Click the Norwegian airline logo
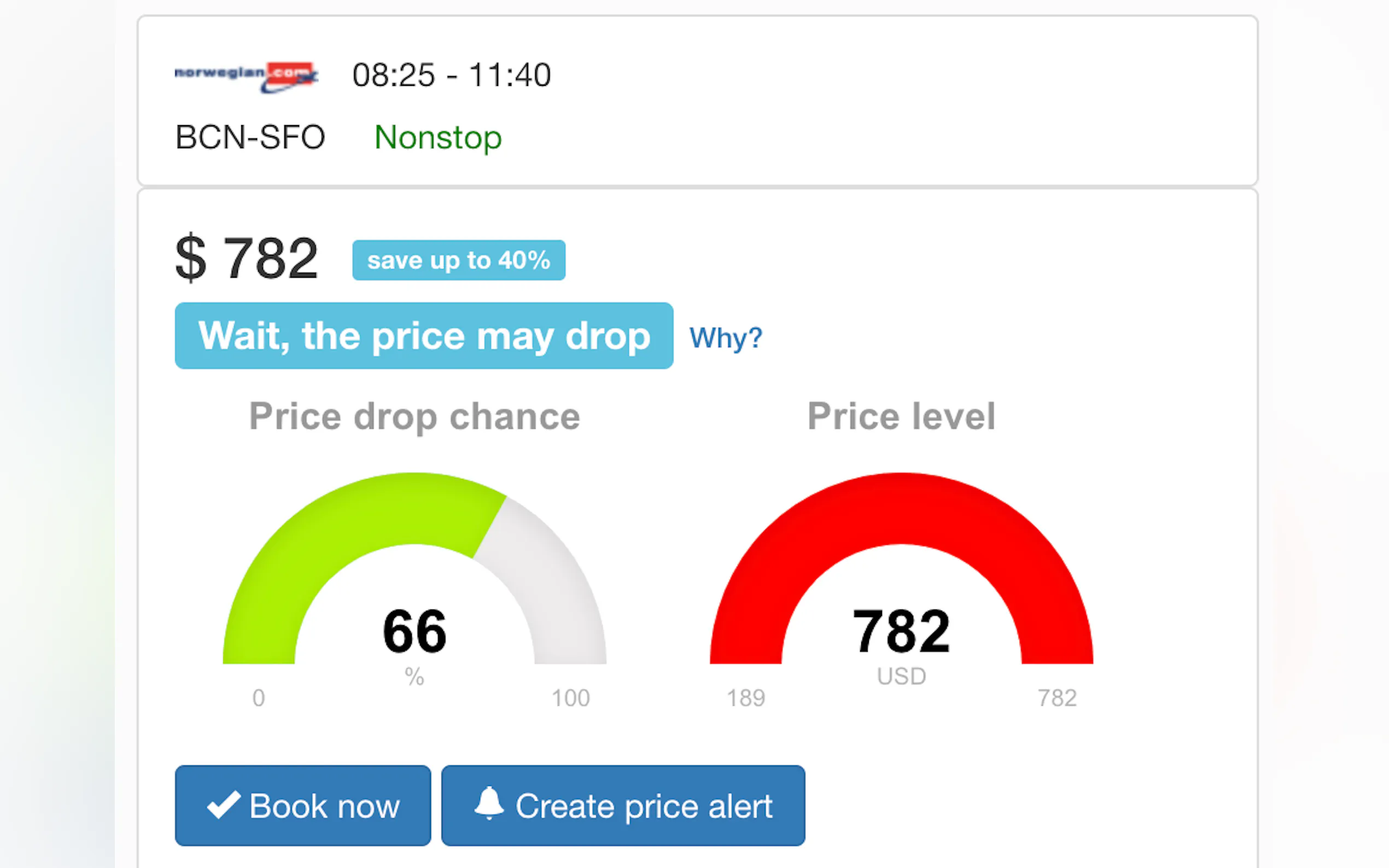The width and height of the screenshot is (1389, 868). point(246,77)
